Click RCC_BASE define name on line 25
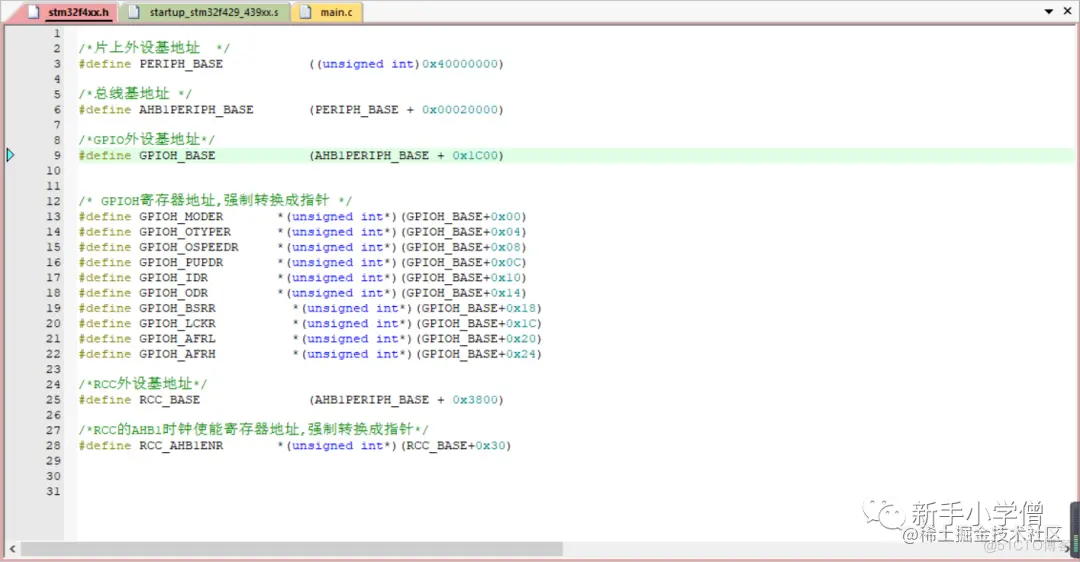Image resolution: width=1080 pixels, height=562 pixels. (x=169, y=400)
